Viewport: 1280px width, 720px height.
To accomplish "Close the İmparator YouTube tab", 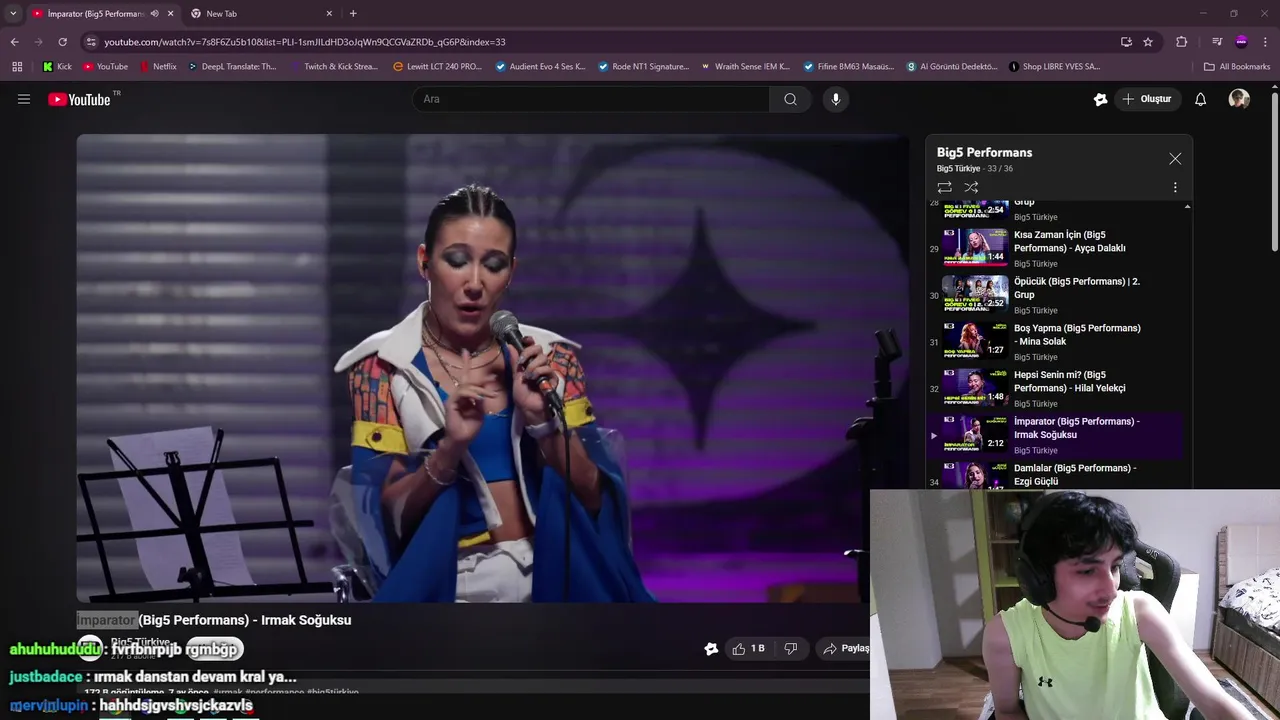I will point(170,14).
